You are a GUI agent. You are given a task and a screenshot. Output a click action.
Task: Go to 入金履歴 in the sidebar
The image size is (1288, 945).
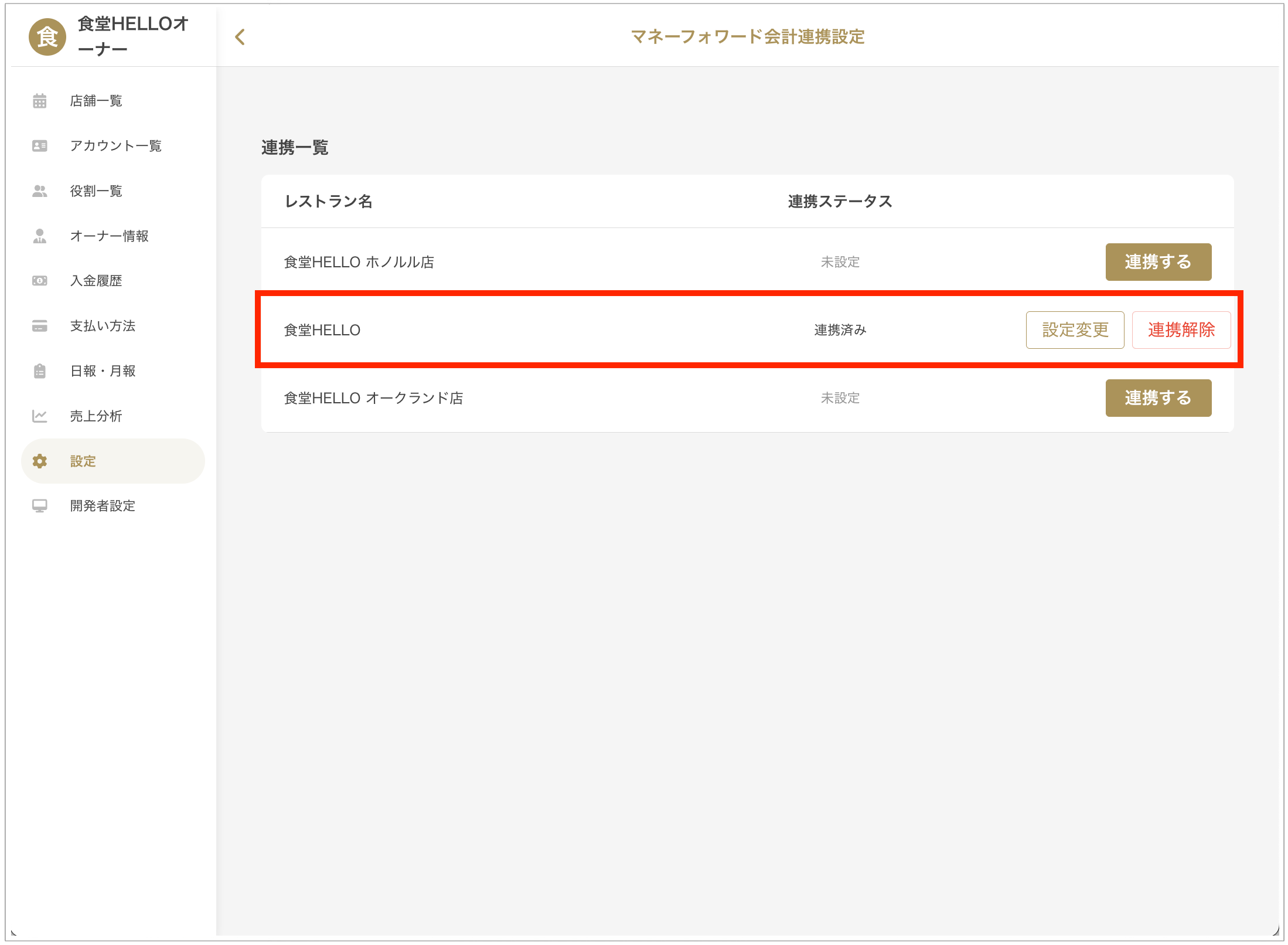tap(96, 281)
